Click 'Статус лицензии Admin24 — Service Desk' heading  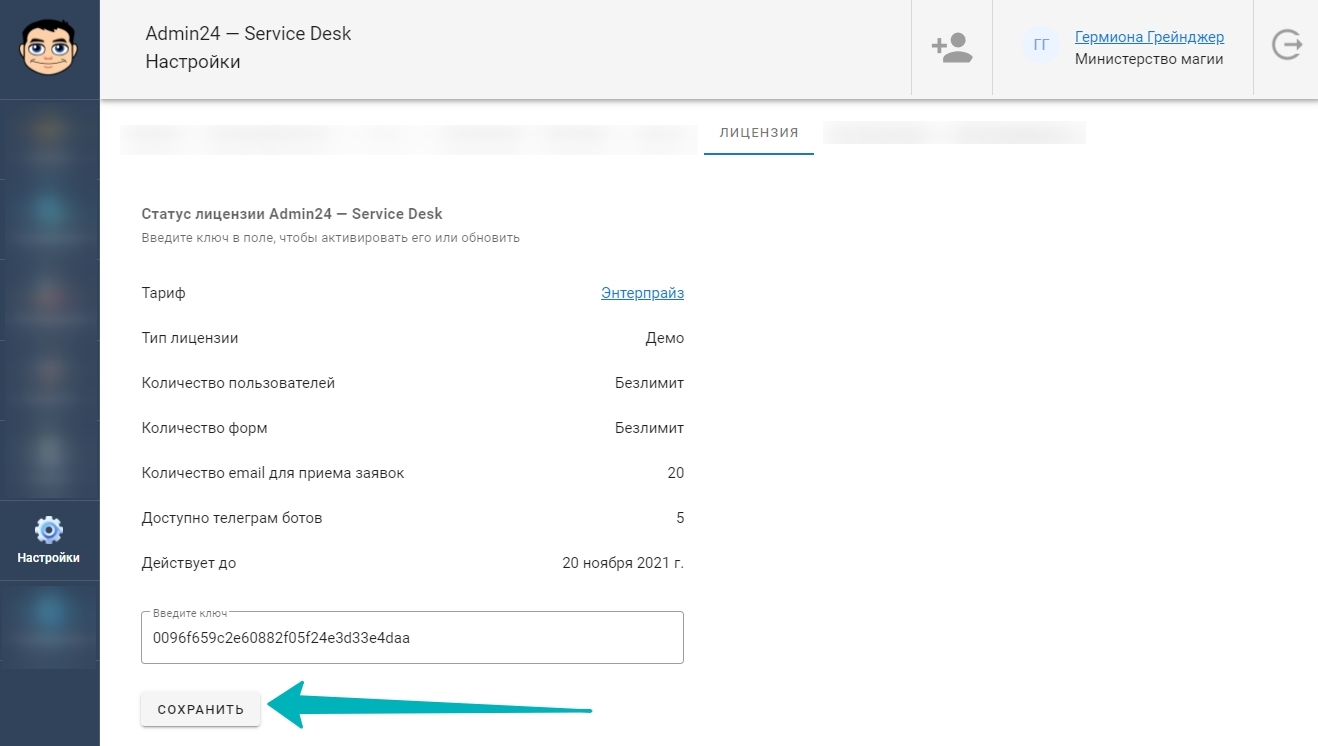coord(292,214)
